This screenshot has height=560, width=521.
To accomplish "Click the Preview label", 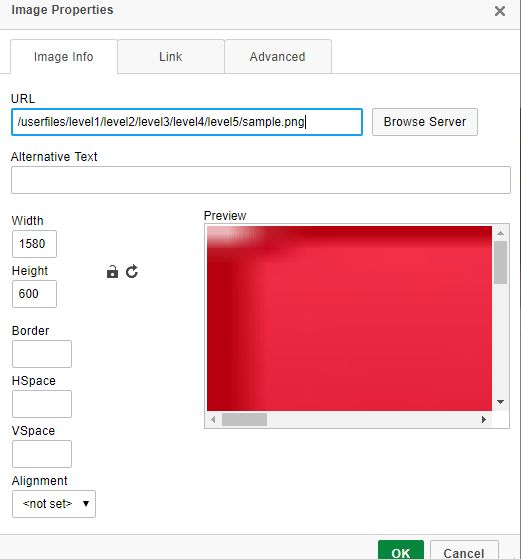I will click(x=225, y=215).
